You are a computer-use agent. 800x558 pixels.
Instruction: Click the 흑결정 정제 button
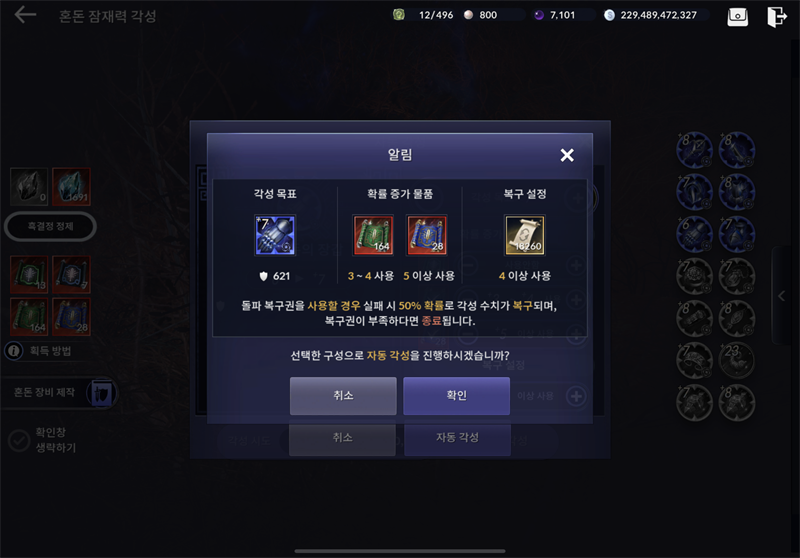coord(51,226)
